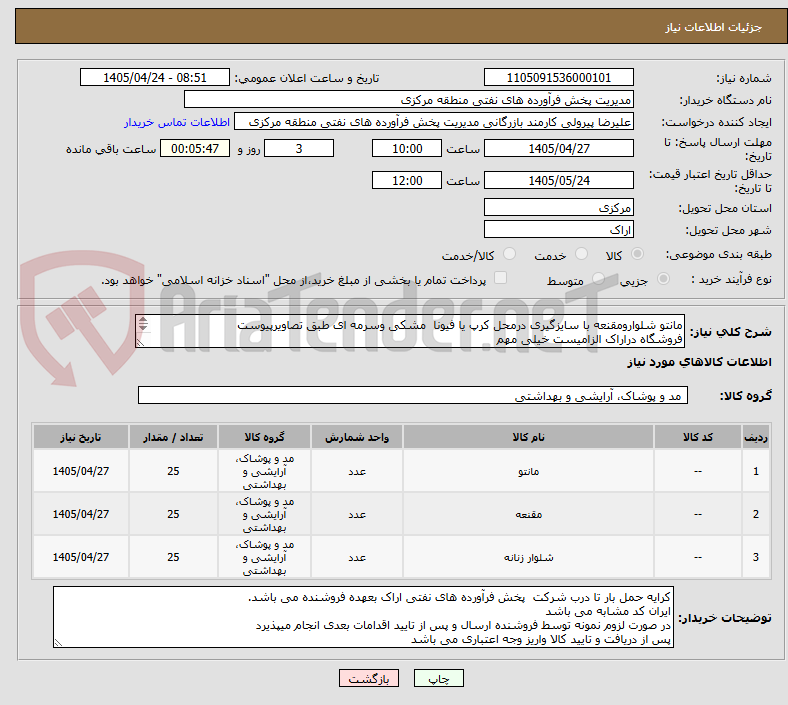Screen dimensions: 788x705
Task: Select the مانتو item row
Action: [x=401, y=471]
